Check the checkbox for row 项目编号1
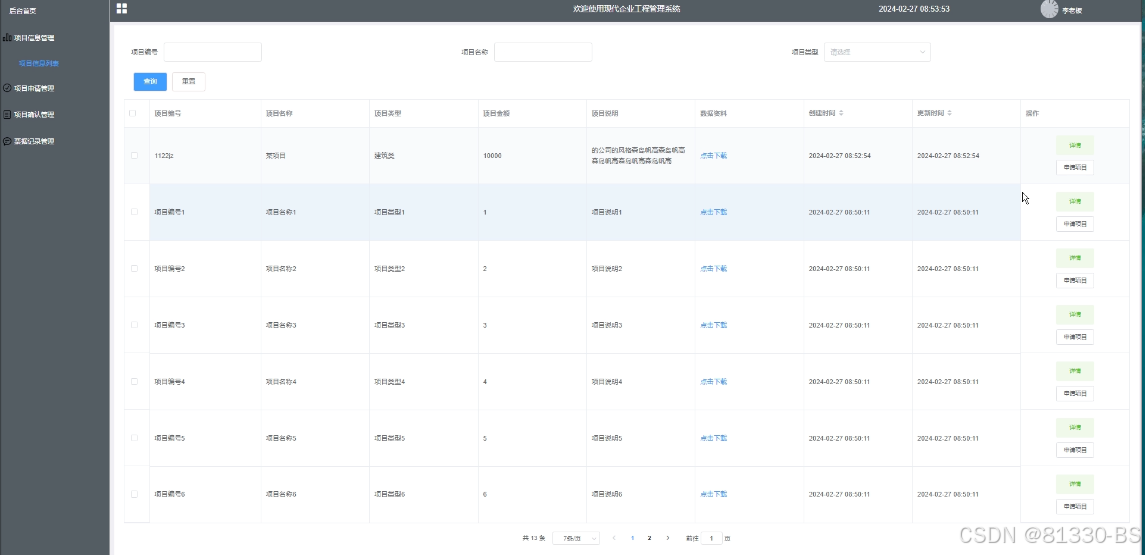 click(134, 212)
